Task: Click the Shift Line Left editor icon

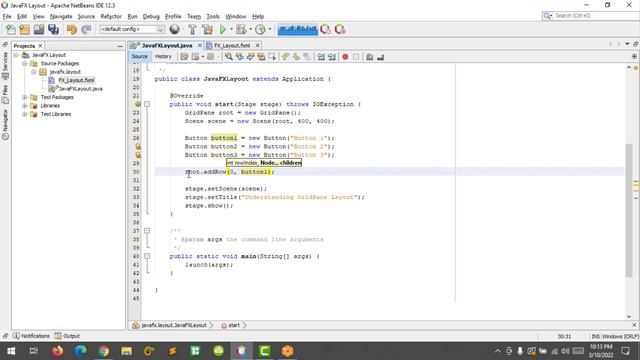Action: 321,57
